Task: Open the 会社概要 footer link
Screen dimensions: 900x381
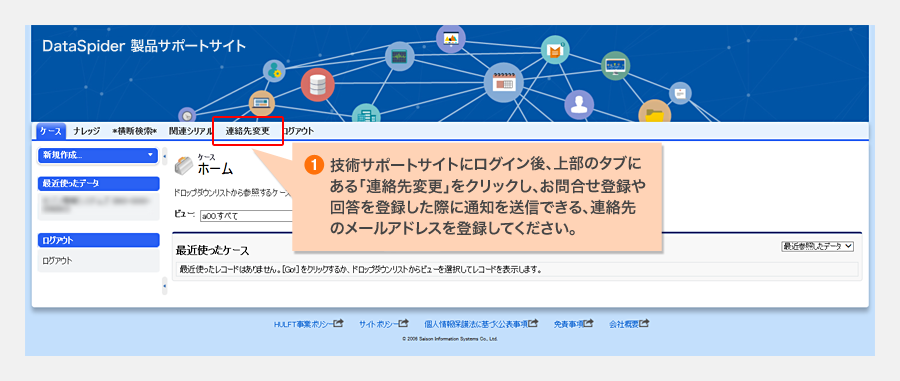Action: pyautogui.click(x=624, y=324)
